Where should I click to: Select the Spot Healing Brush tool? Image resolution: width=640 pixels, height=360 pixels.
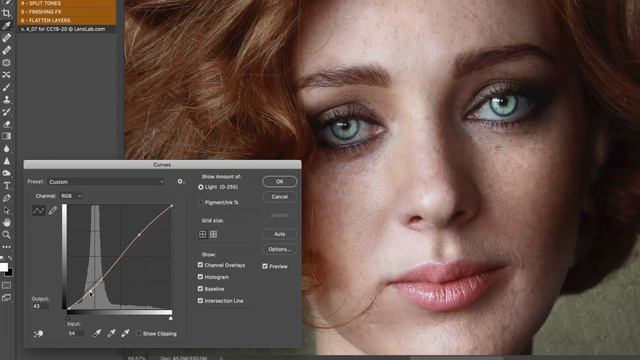(x=6, y=38)
